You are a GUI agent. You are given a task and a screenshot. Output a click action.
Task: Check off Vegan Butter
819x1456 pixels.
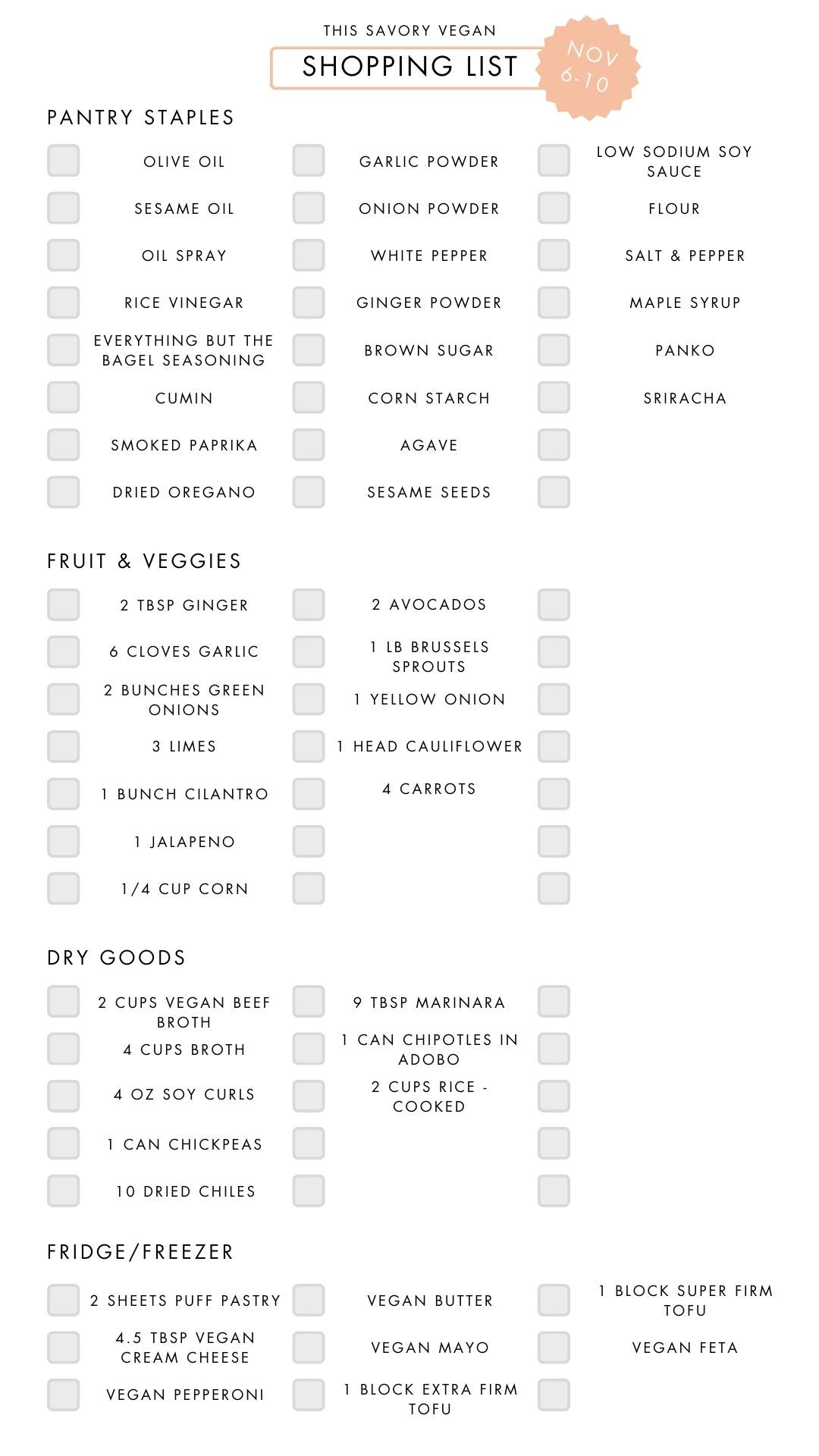(x=309, y=1300)
